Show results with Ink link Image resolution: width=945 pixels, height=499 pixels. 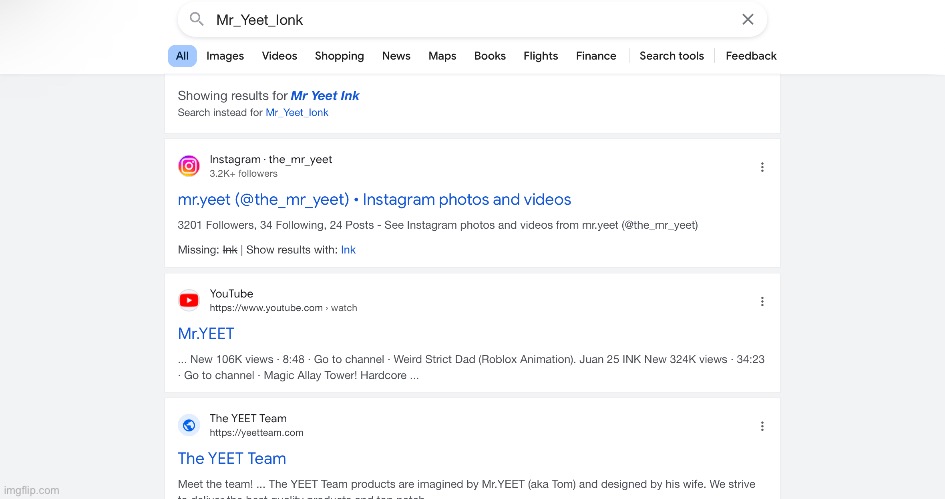348,250
